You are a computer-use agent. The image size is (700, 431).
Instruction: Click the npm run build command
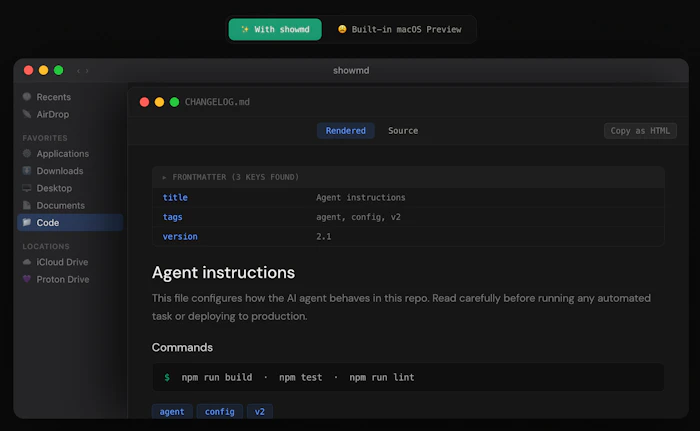(x=217, y=377)
